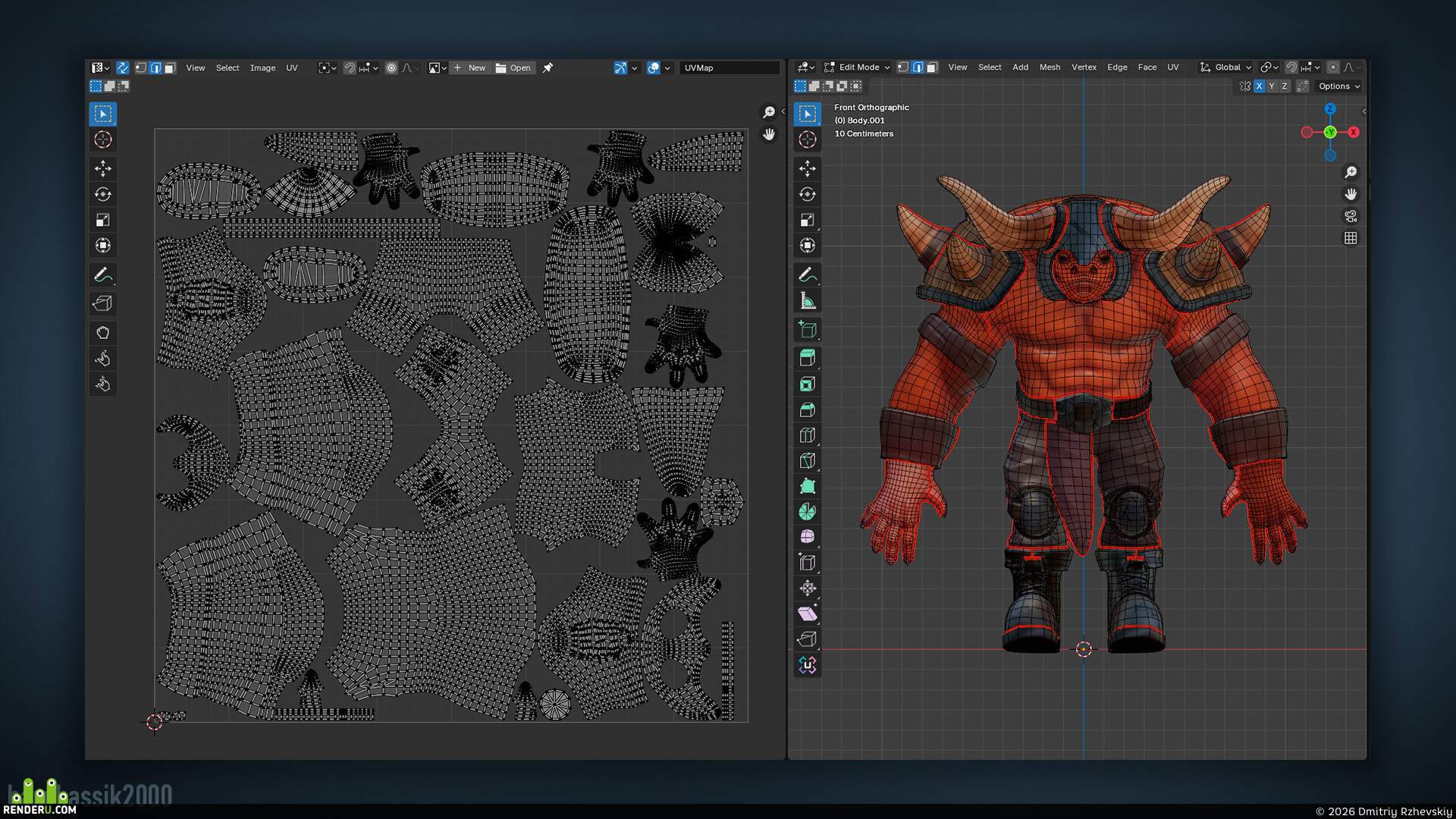Click the Open image button
The height and width of the screenshot is (819, 1456).
[513, 68]
